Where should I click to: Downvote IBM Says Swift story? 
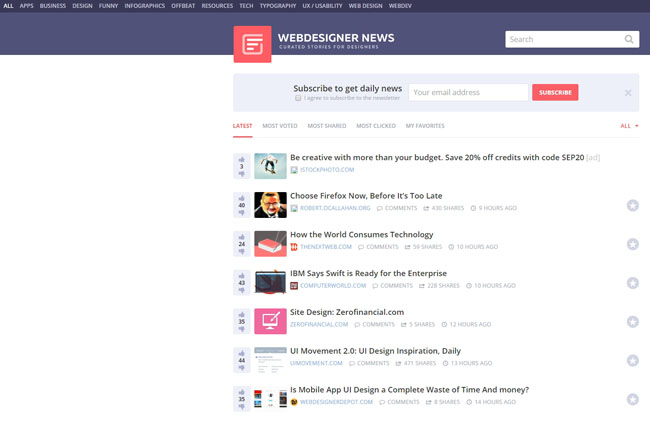point(242,290)
